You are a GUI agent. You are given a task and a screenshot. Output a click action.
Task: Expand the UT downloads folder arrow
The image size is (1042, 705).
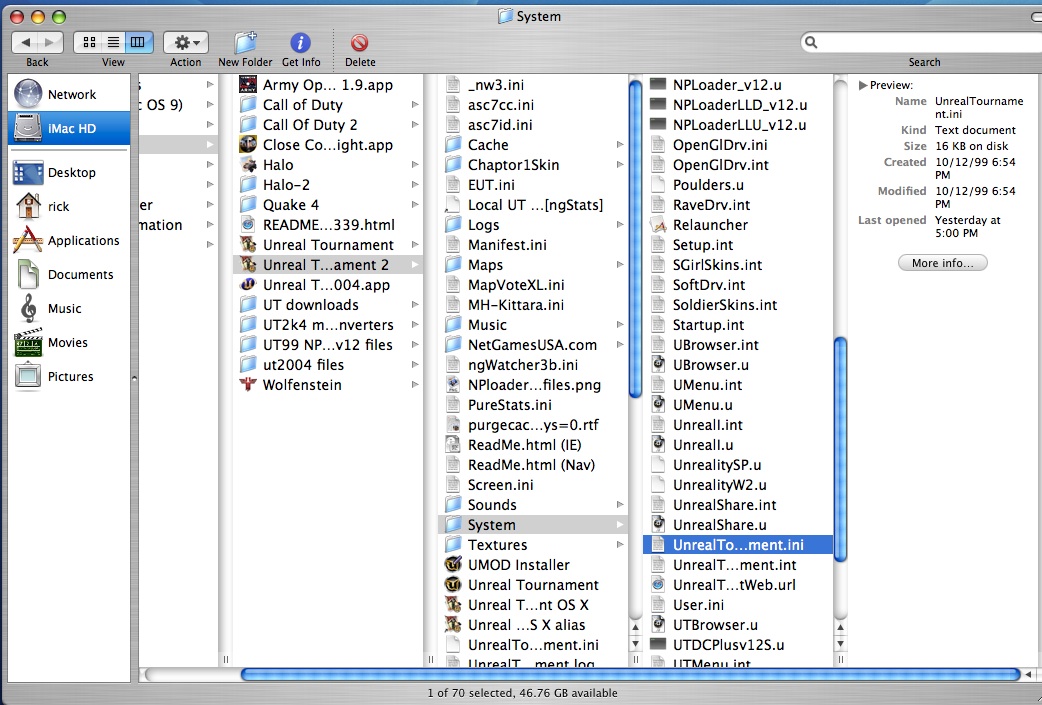pos(415,304)
